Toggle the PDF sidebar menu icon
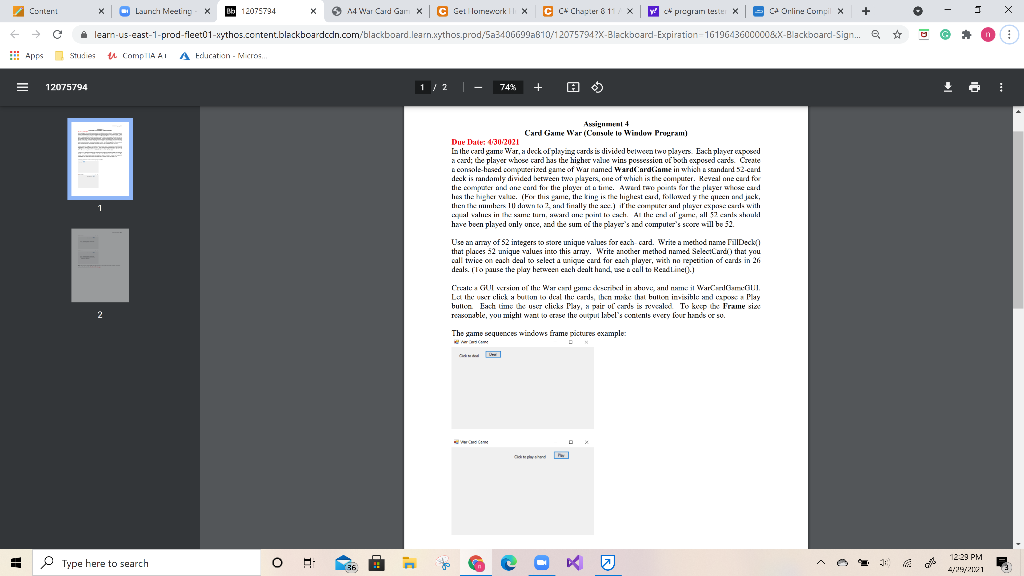 tap(22, 87)
